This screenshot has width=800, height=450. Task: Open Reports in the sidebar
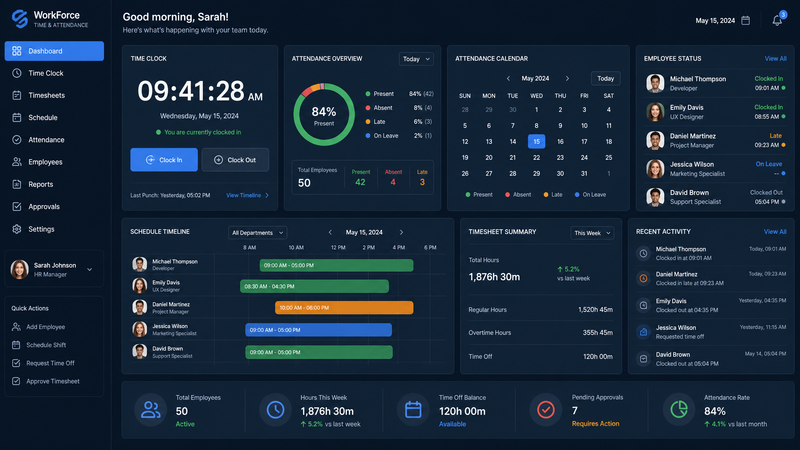pyautogui.click(x=54, y=184)
